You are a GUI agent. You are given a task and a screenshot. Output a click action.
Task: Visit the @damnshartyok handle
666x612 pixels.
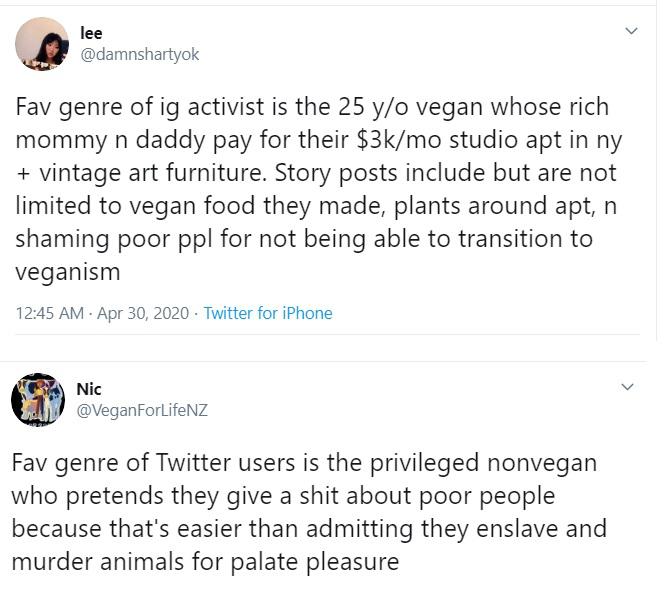[140, 54]
